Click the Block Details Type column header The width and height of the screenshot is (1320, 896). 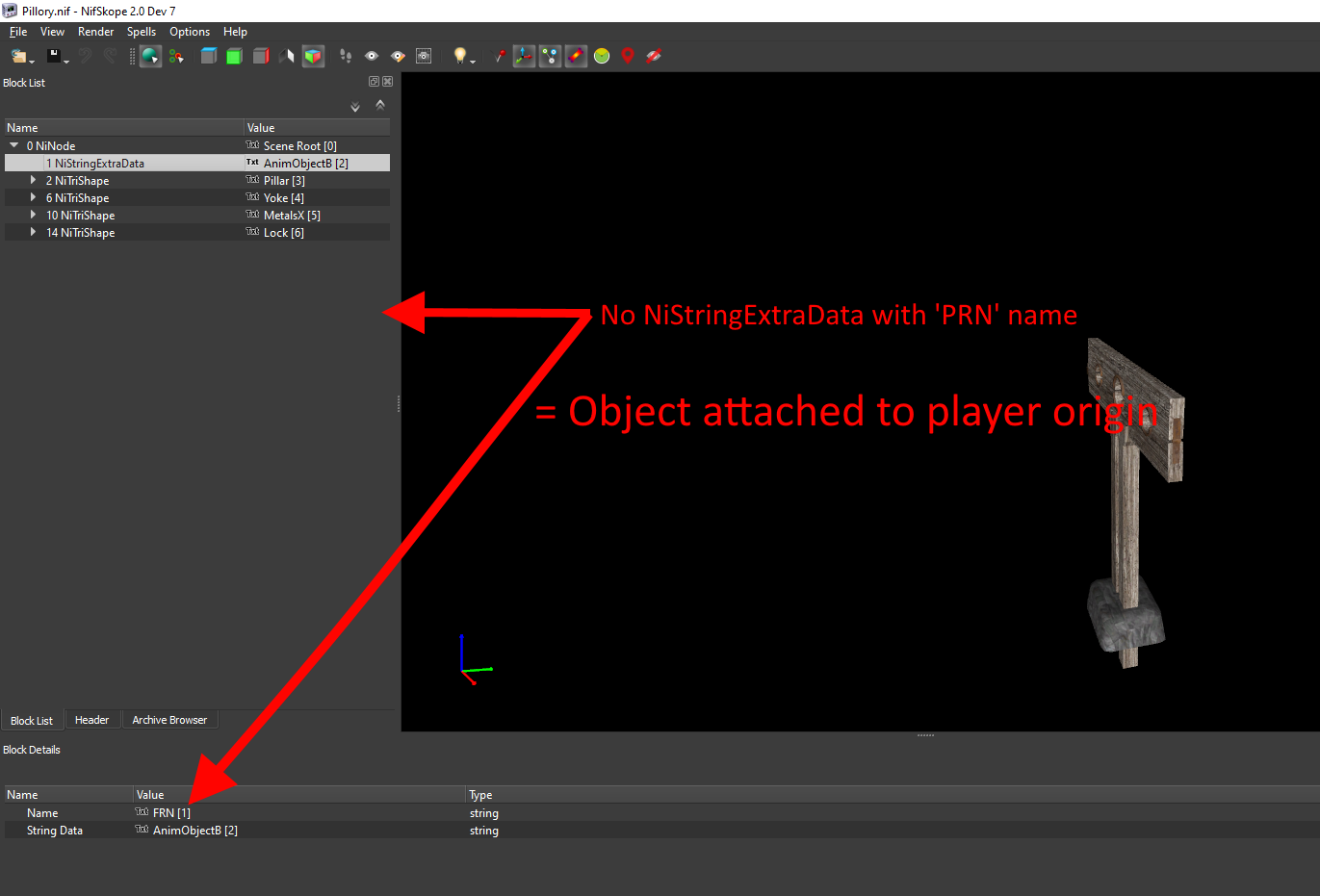pos(893,795)
